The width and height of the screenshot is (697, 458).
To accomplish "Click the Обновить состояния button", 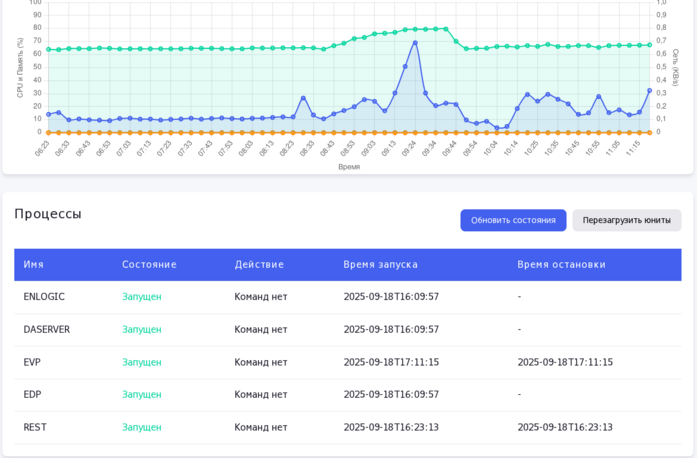I will 513,220.
